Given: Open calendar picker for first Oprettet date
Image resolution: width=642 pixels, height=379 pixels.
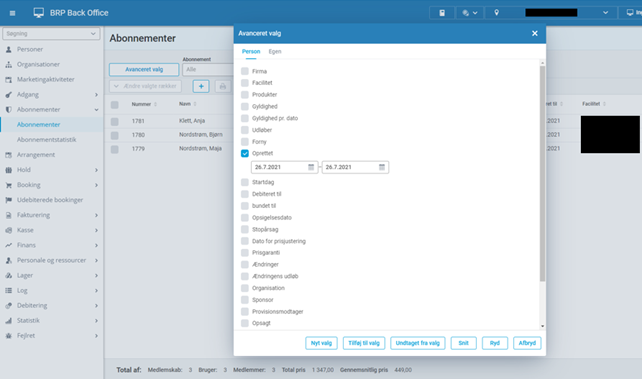Looking at the screenshot, I should (x=311, y=167).
